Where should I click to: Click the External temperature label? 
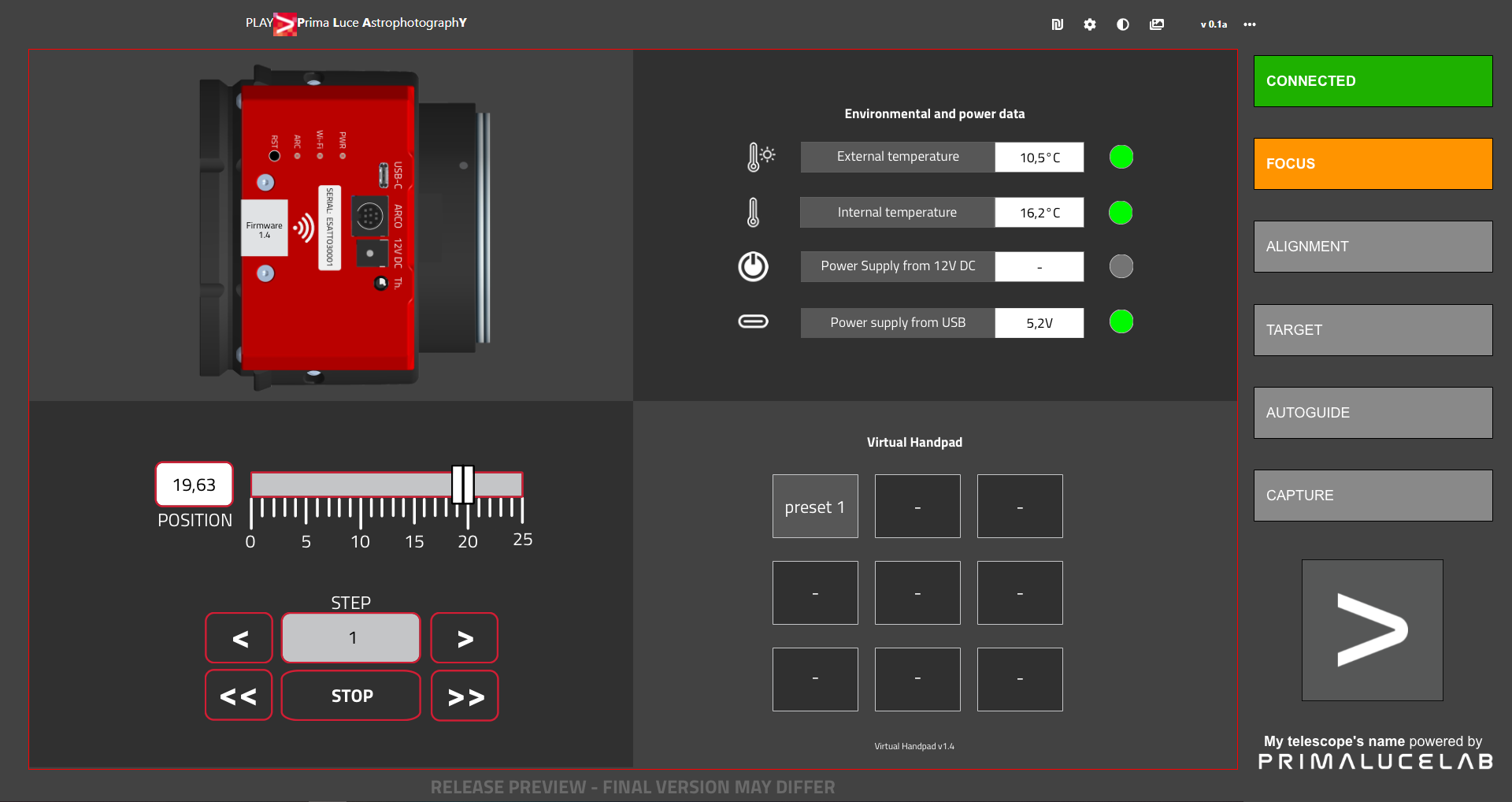pyautogui.click(x=898, y=157)
